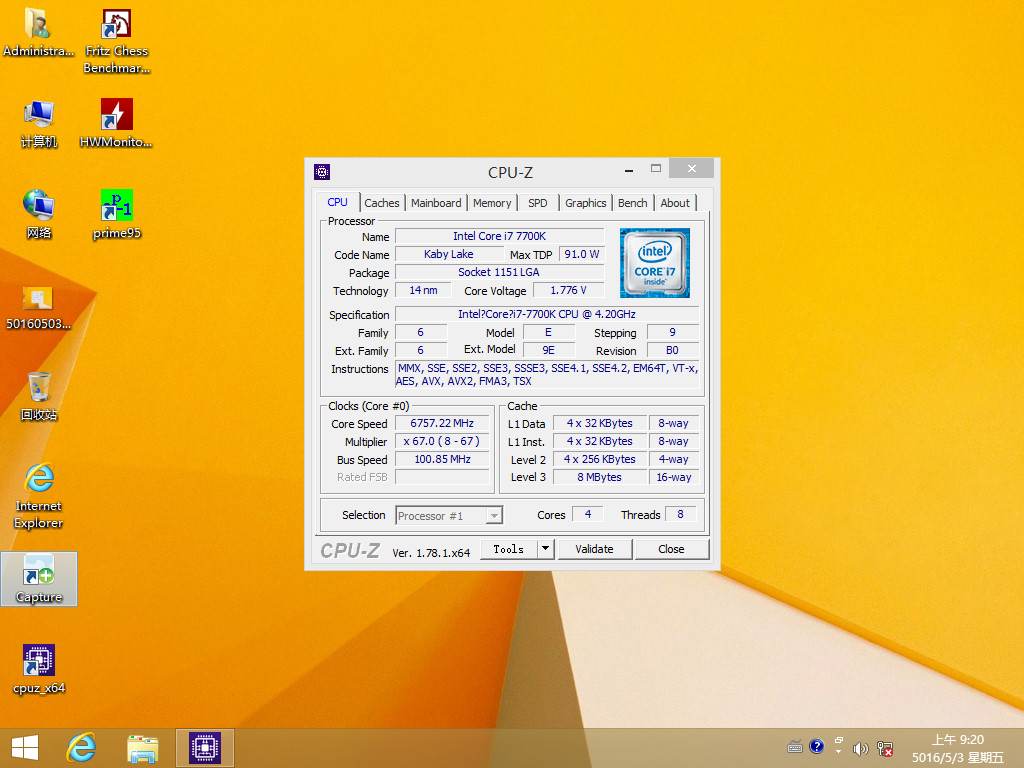Minimize the CPU-Z window
The width and height of the screenshot is (1024, 768).
pos(628,170)
